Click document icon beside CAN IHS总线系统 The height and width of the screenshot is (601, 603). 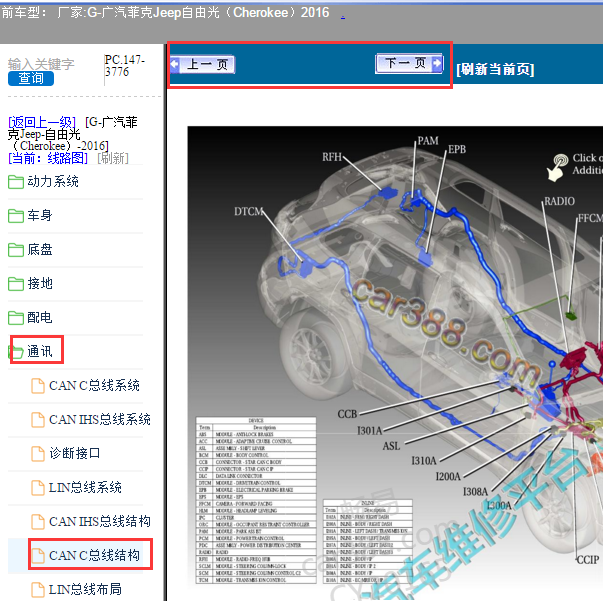pyautogui.click(x=38, y=420)
